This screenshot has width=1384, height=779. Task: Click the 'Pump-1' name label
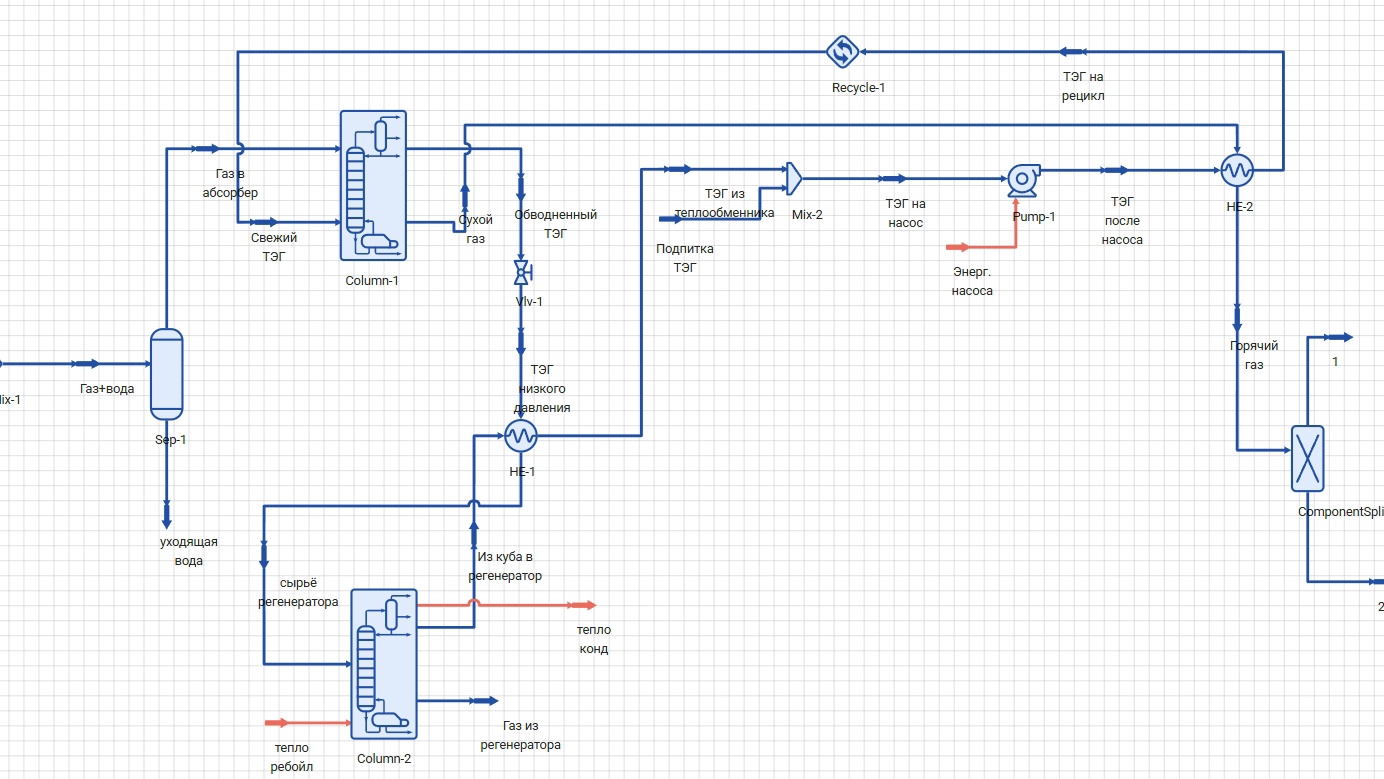(x=1034, y=216)
